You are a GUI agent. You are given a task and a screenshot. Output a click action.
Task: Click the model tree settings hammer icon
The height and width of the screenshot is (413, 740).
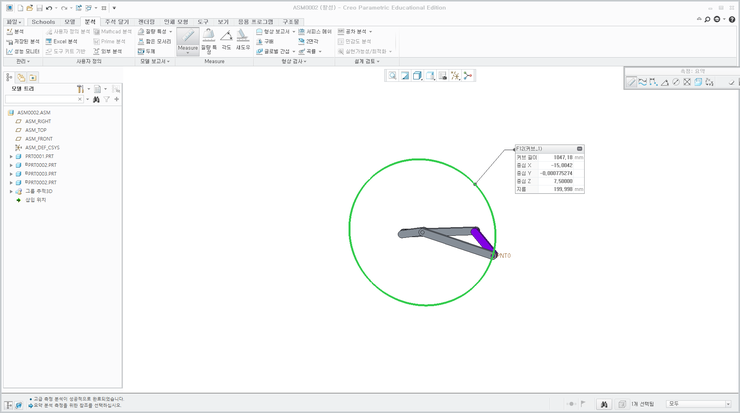(x=80, y=89)
